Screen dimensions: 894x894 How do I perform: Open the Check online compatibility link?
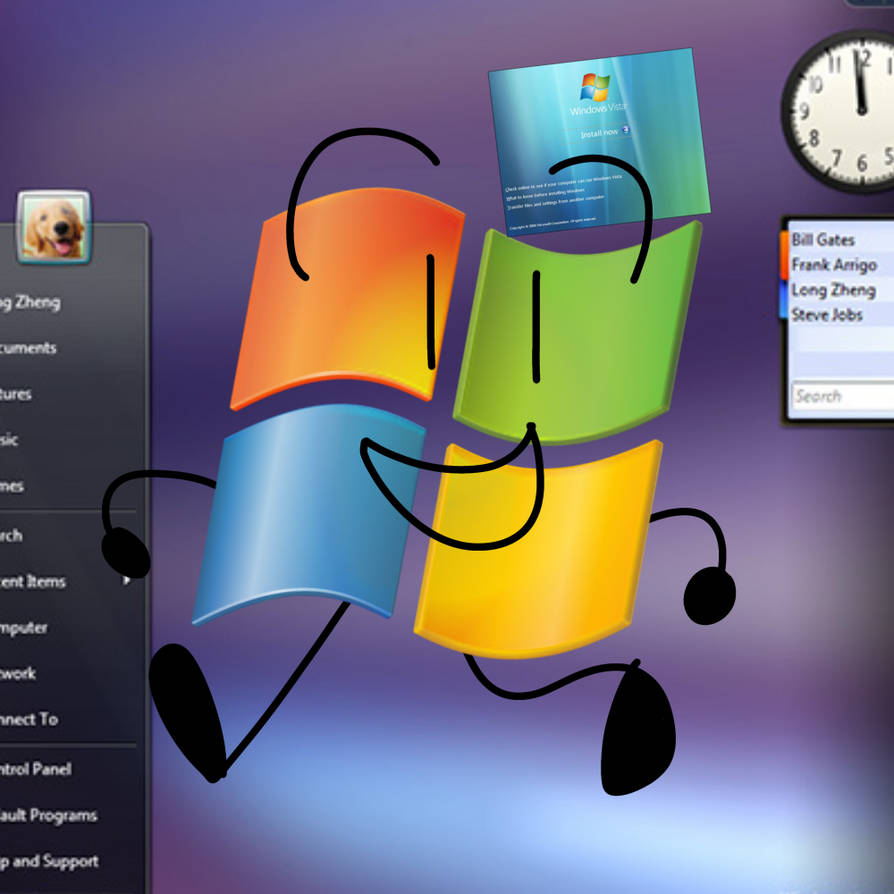coord(563,183)
